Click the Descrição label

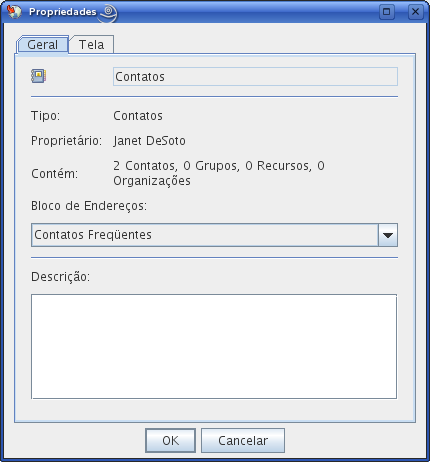click(x=61, y=277)
